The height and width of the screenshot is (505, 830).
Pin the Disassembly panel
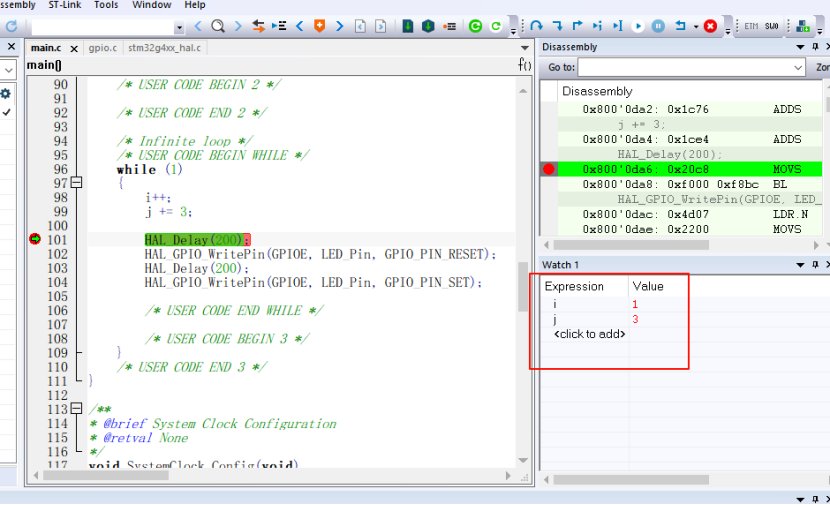pyautogui.click(x=815, y=47)
